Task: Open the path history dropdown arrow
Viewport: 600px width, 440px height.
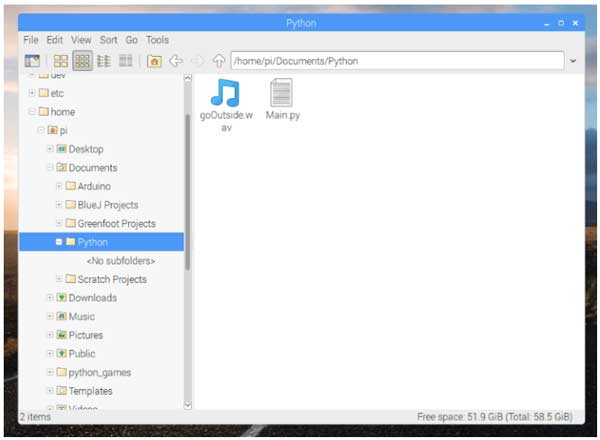Action: pyautogui.click(x=573, y=61)
